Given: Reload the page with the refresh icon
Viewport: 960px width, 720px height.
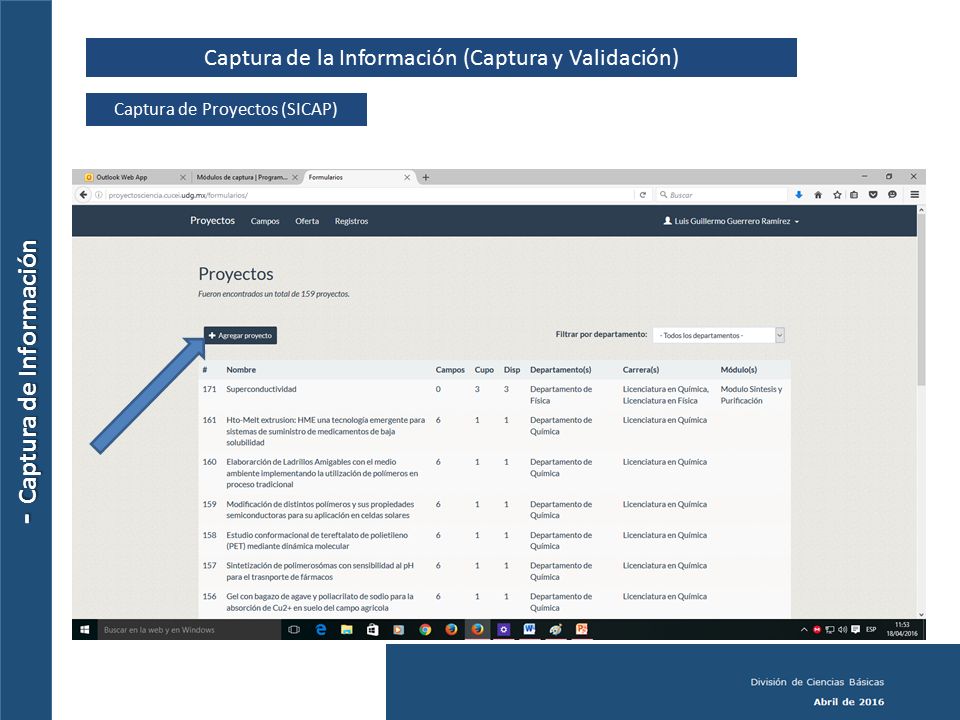Looking at the screenshot, I should point(642,195).
